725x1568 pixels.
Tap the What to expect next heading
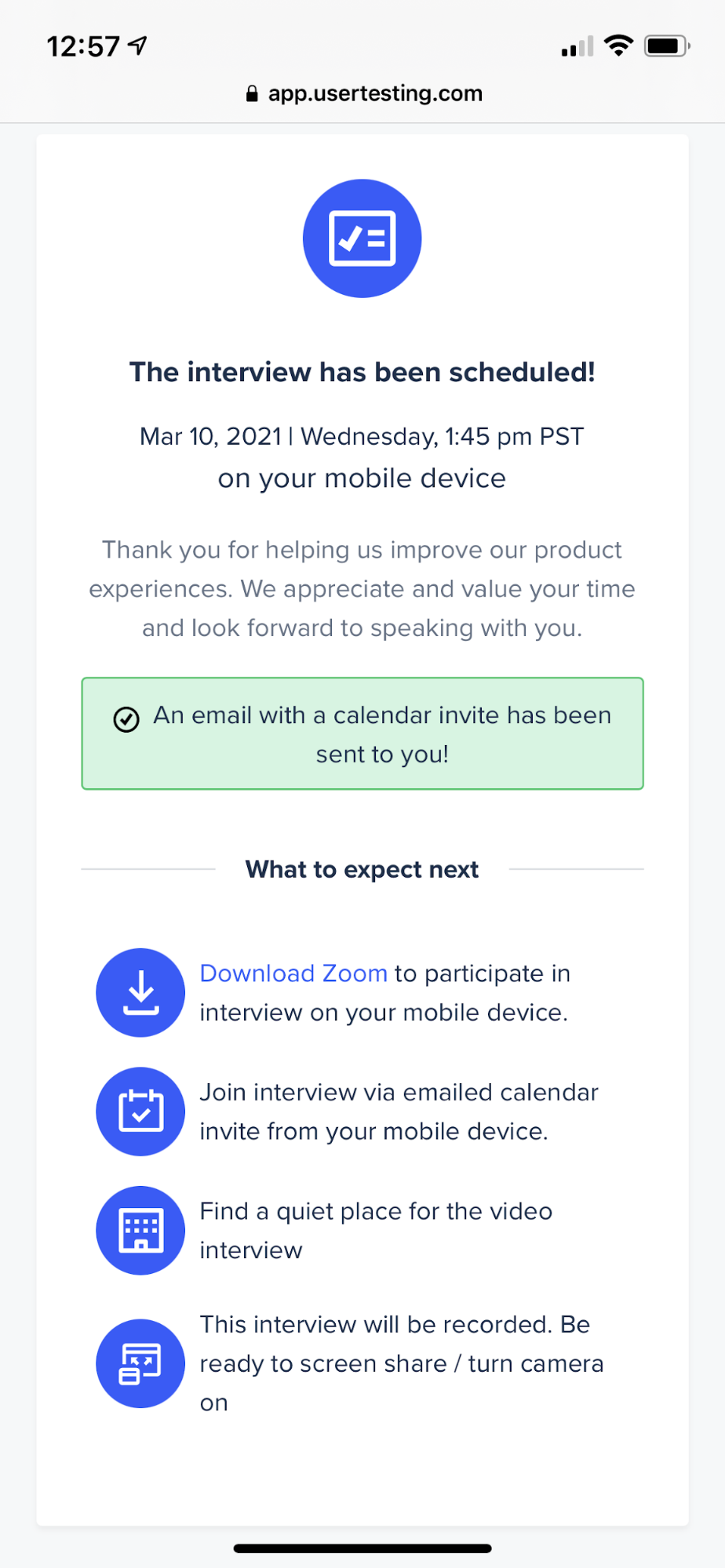[x=362, y=869]
